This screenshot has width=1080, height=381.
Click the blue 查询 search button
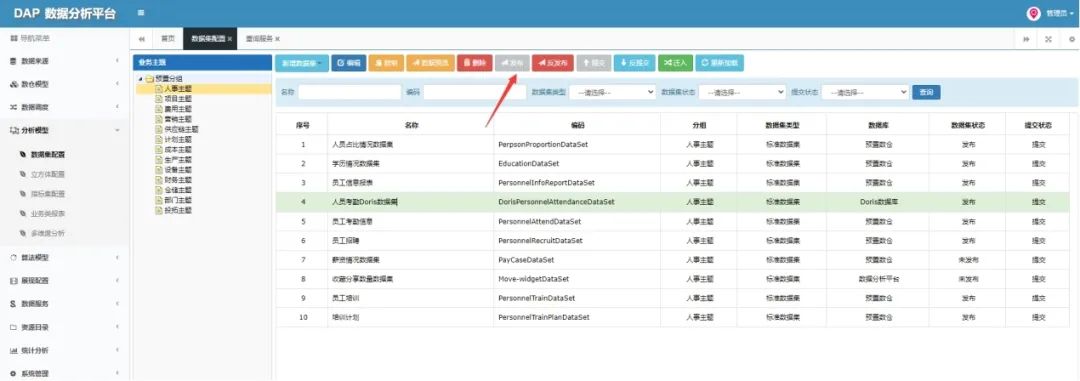(x=926, y=92)
